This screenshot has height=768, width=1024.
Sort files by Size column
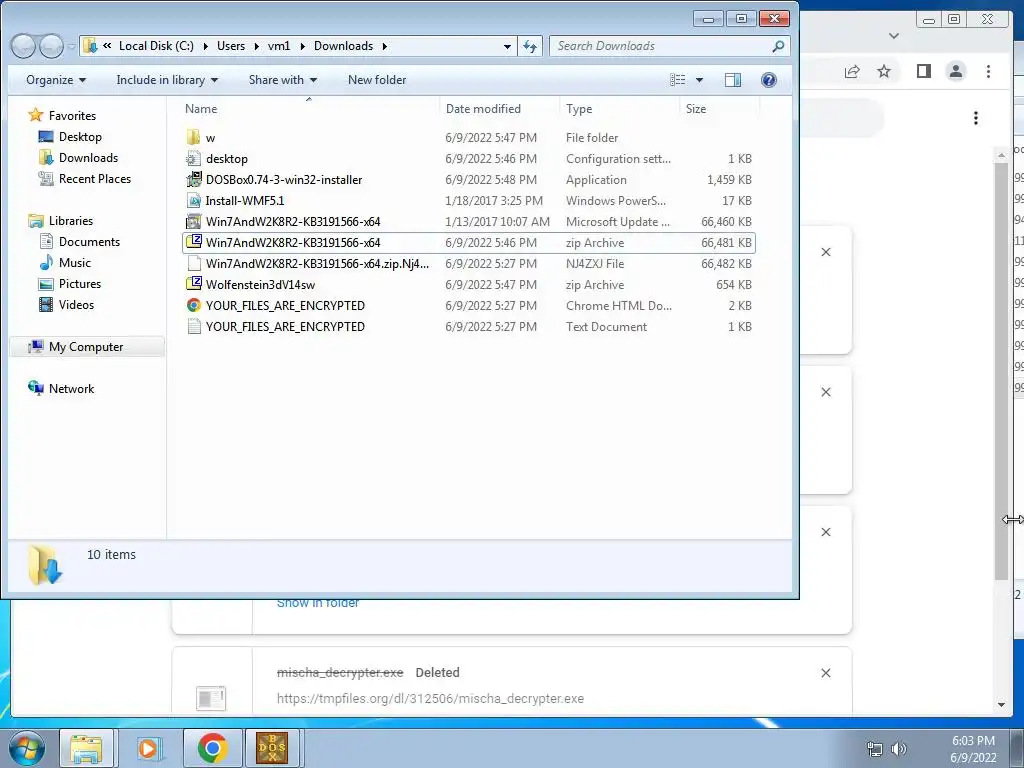[696, 108]
